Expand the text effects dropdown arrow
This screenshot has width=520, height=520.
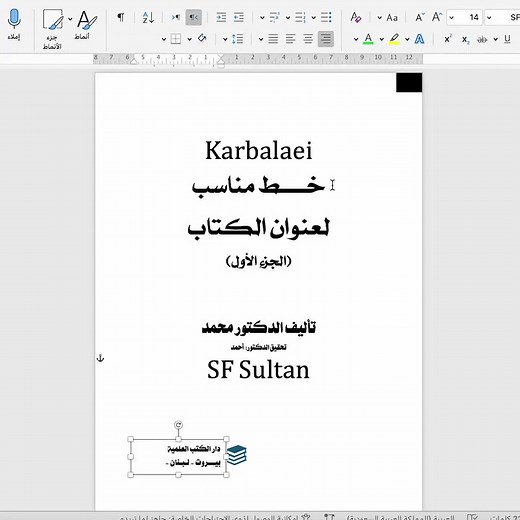point(407,39)
